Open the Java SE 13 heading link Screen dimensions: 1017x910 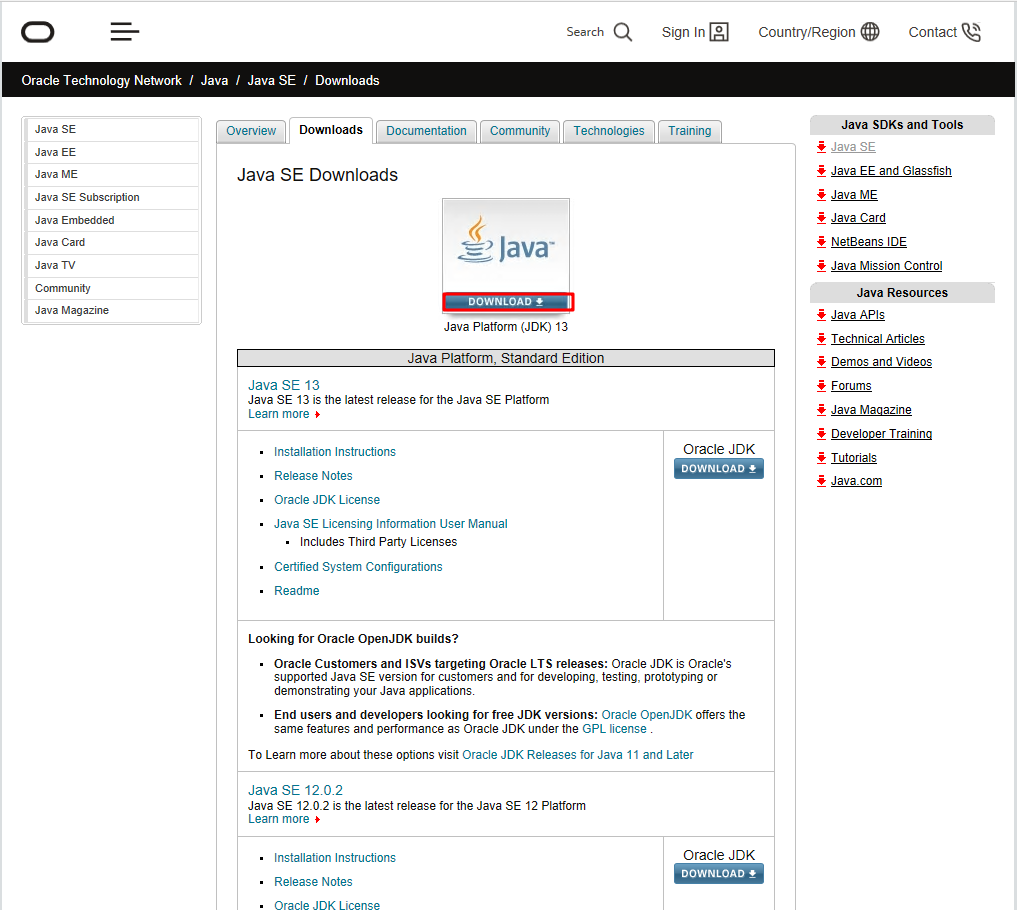[283, 385]
